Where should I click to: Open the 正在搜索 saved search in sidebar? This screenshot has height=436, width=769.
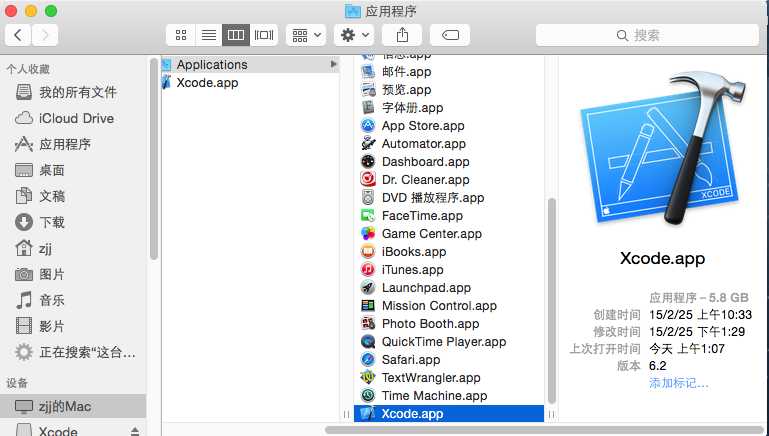pos(74,352)
